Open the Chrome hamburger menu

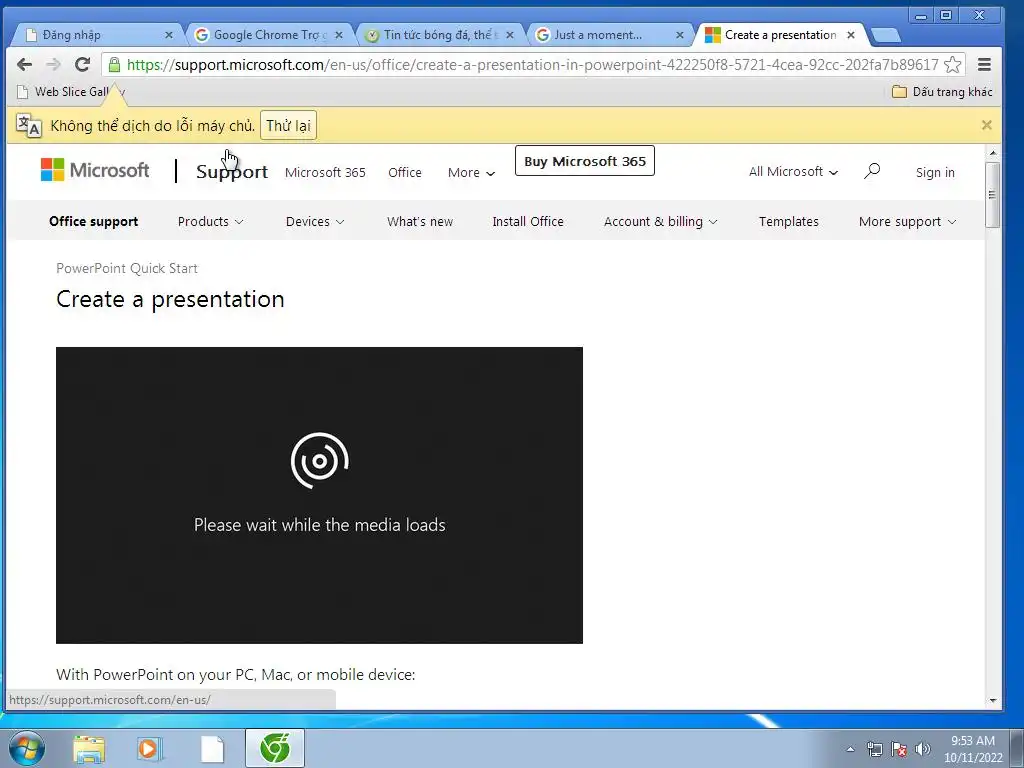984,64
